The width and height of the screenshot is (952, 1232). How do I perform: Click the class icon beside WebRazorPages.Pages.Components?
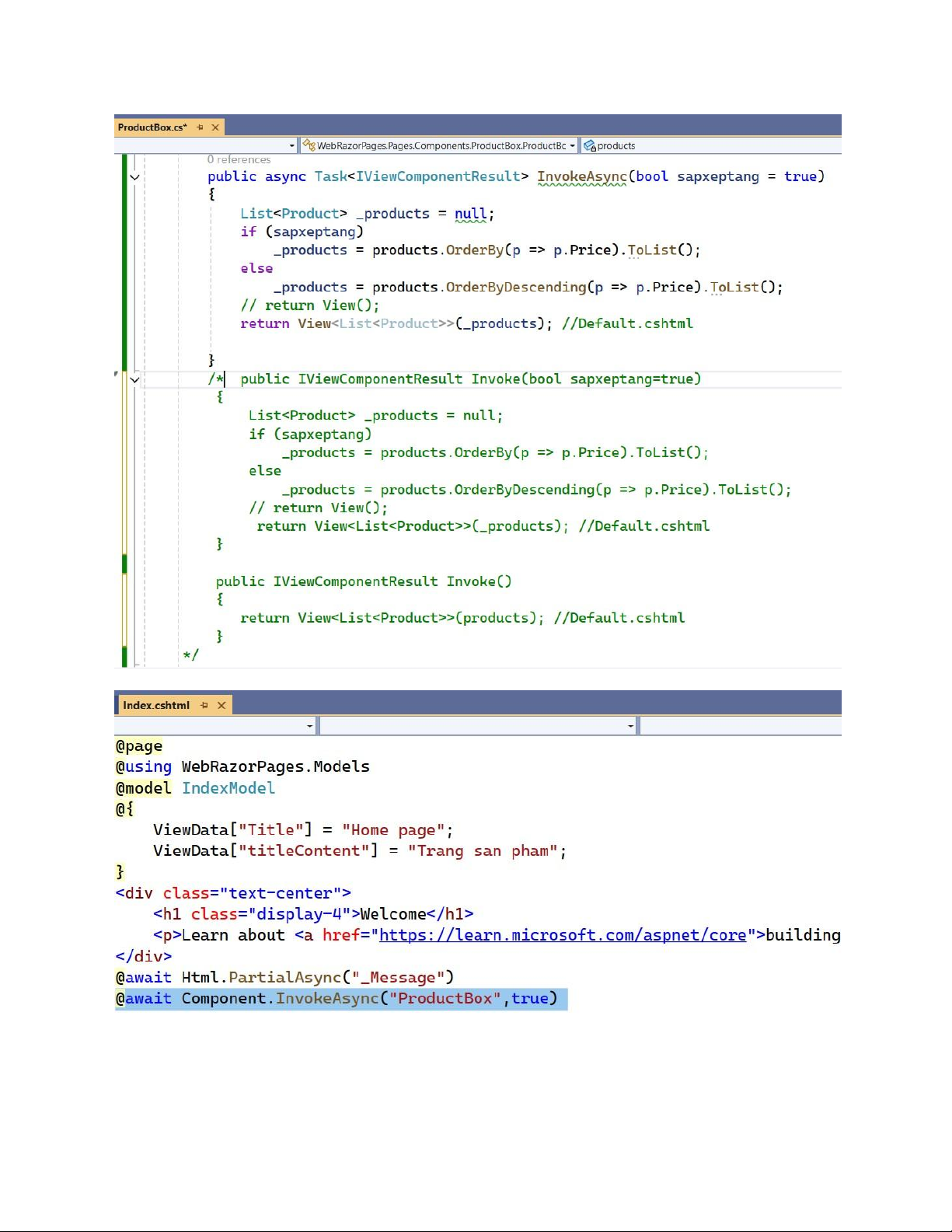[309, 145]
